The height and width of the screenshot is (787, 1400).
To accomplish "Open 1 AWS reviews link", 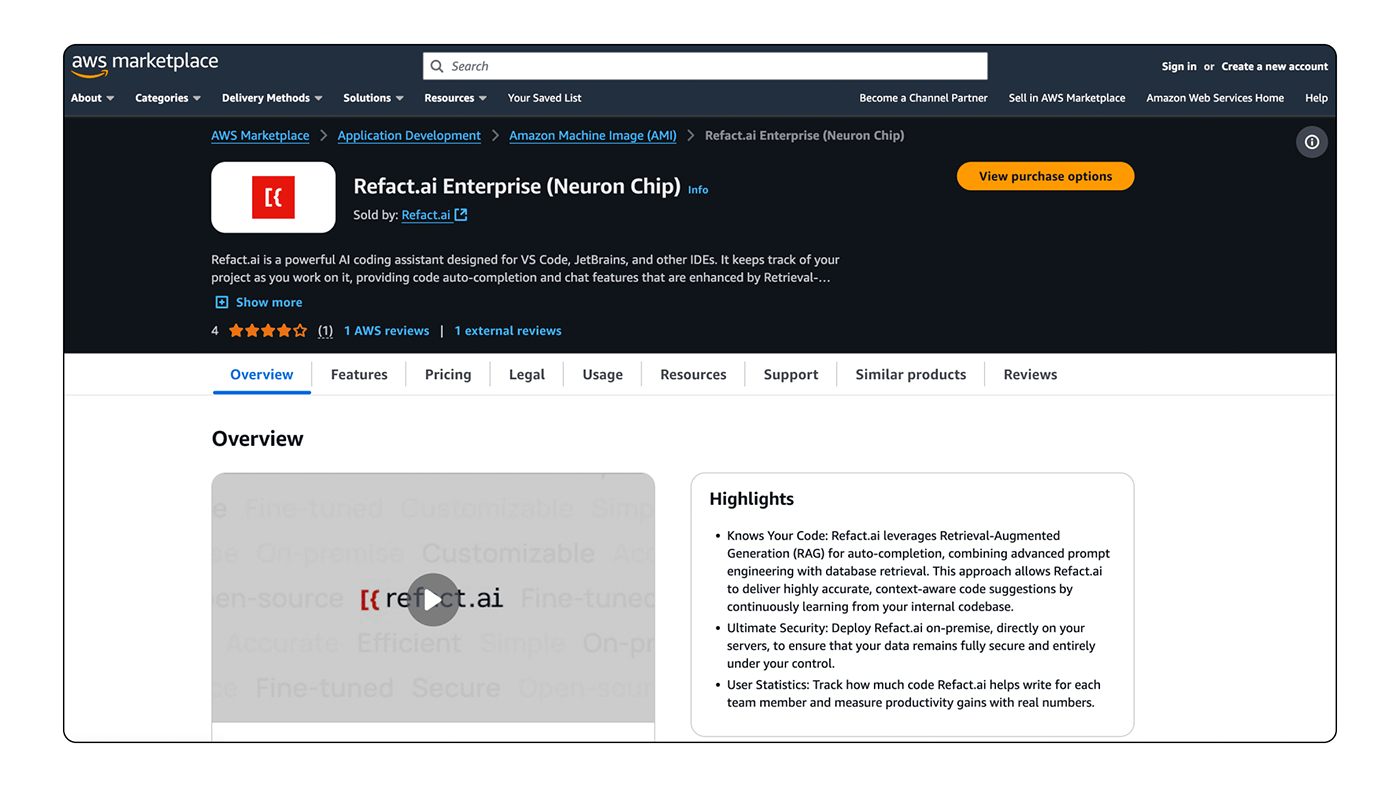I will pyautogui.click(x=386, y=331).
